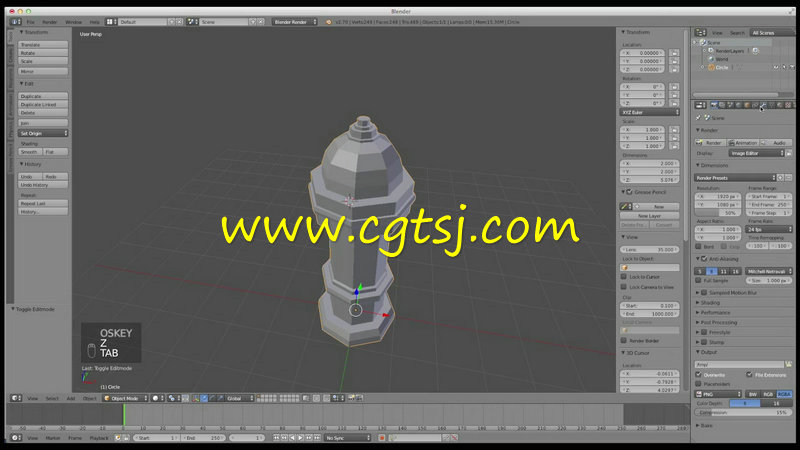Click the Animation render button

click(x=743, y=143)
